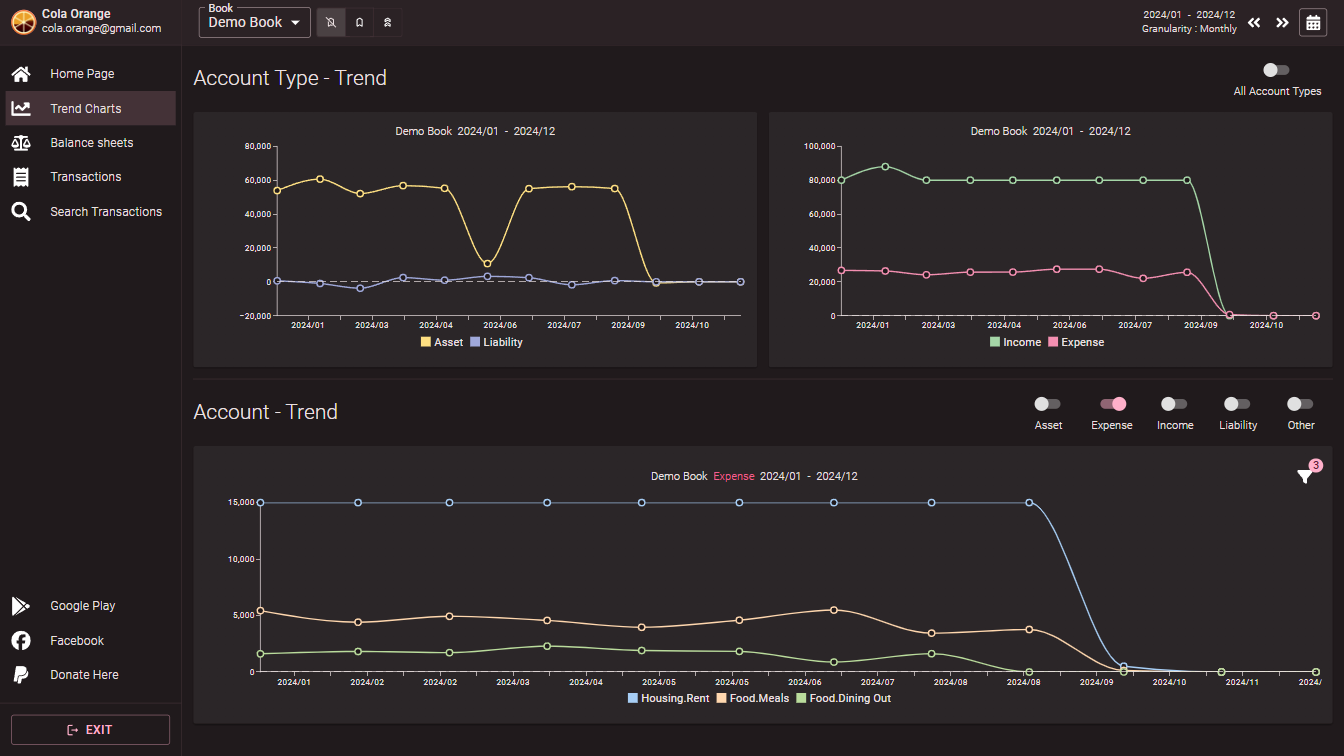The image size is (1344, 756).
Task: Click the Housing.Rent legend color swatch
Action: coord(633,698)
